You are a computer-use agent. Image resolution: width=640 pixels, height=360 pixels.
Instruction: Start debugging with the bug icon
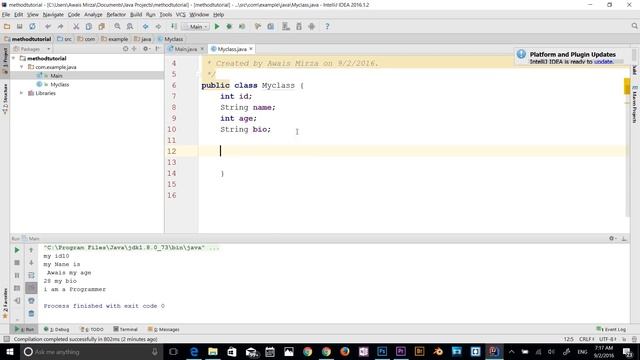[x=229, y=27]
